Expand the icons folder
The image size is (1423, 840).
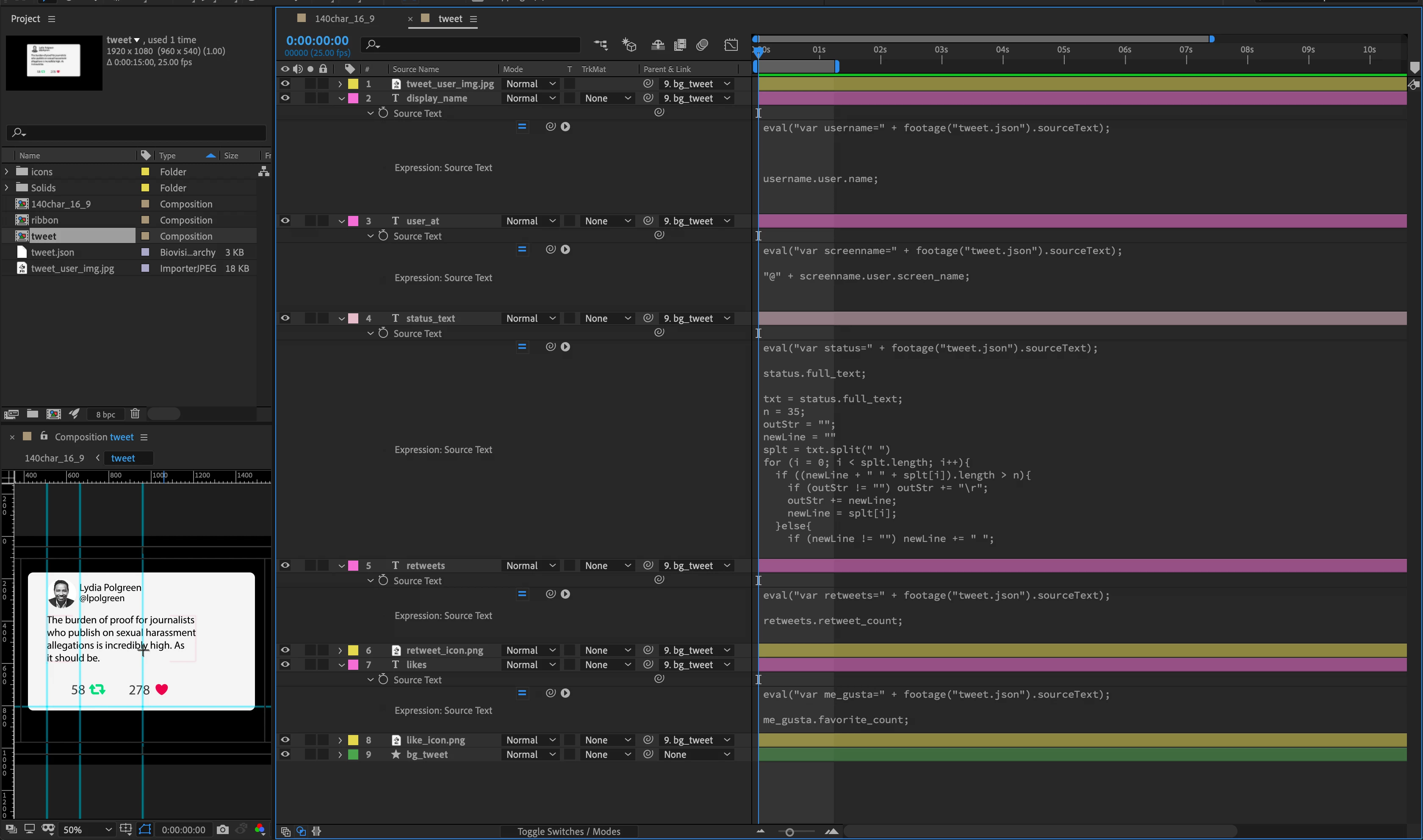[7, 171]
